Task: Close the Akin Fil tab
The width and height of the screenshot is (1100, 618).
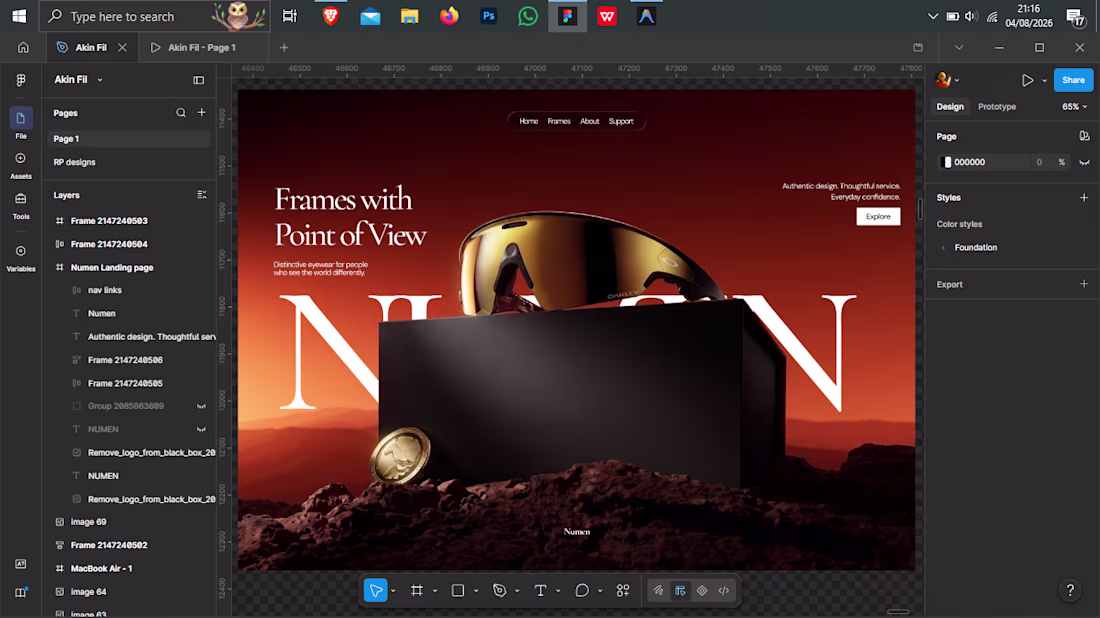Action: coord(123,48)
